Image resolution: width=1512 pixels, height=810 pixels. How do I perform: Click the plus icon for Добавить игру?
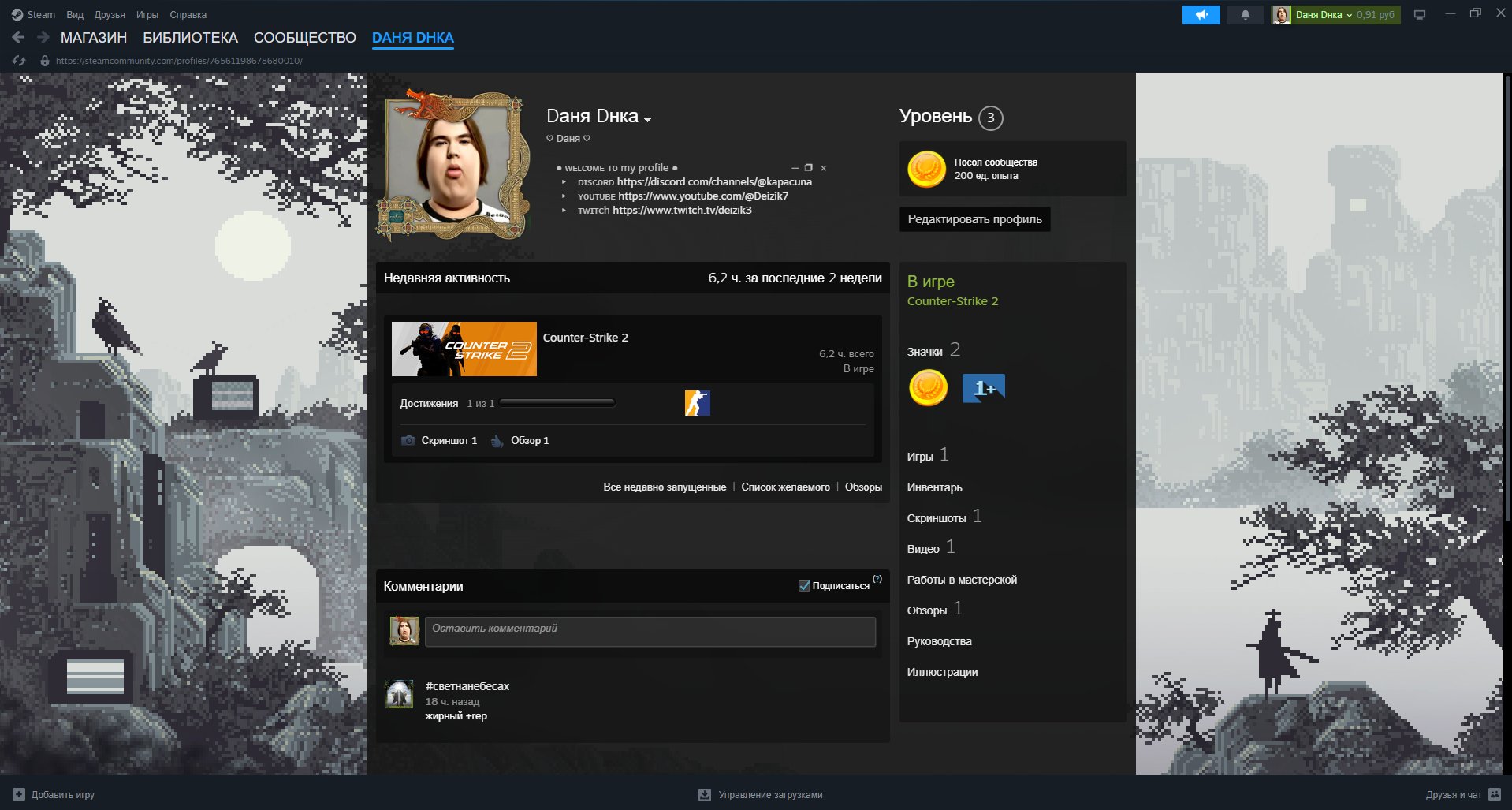19,794
